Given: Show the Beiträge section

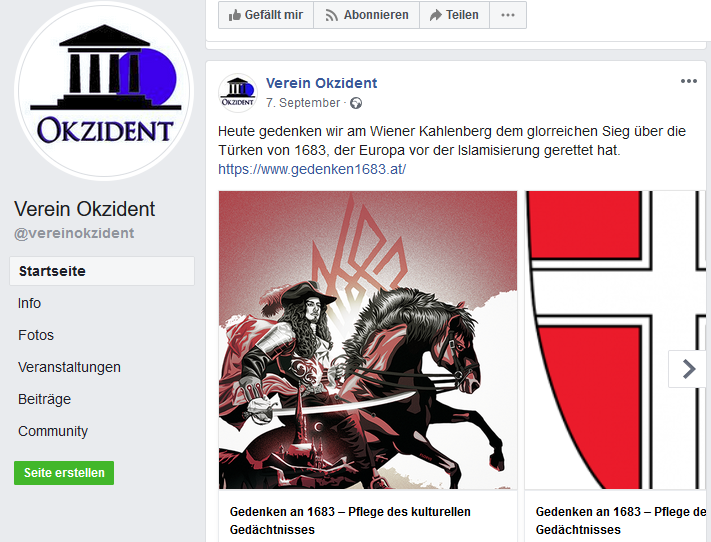Looking at the screenshot, I should tap(44, 399).
